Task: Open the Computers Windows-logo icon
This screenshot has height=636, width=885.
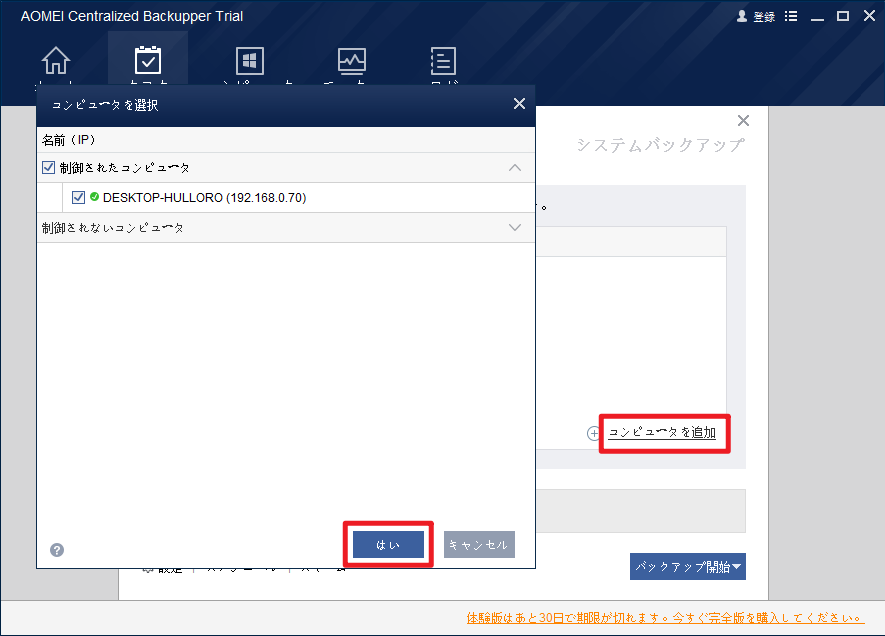Action: [x=249, y=60]
